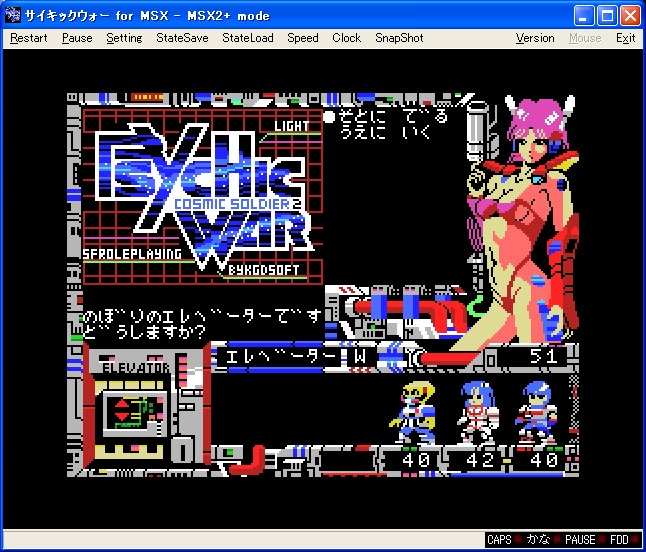The width and height of the screenshot is (646, 552).
Task: Open the StateLoad menu
Action: pyautogui.click(x=247, y=38)
